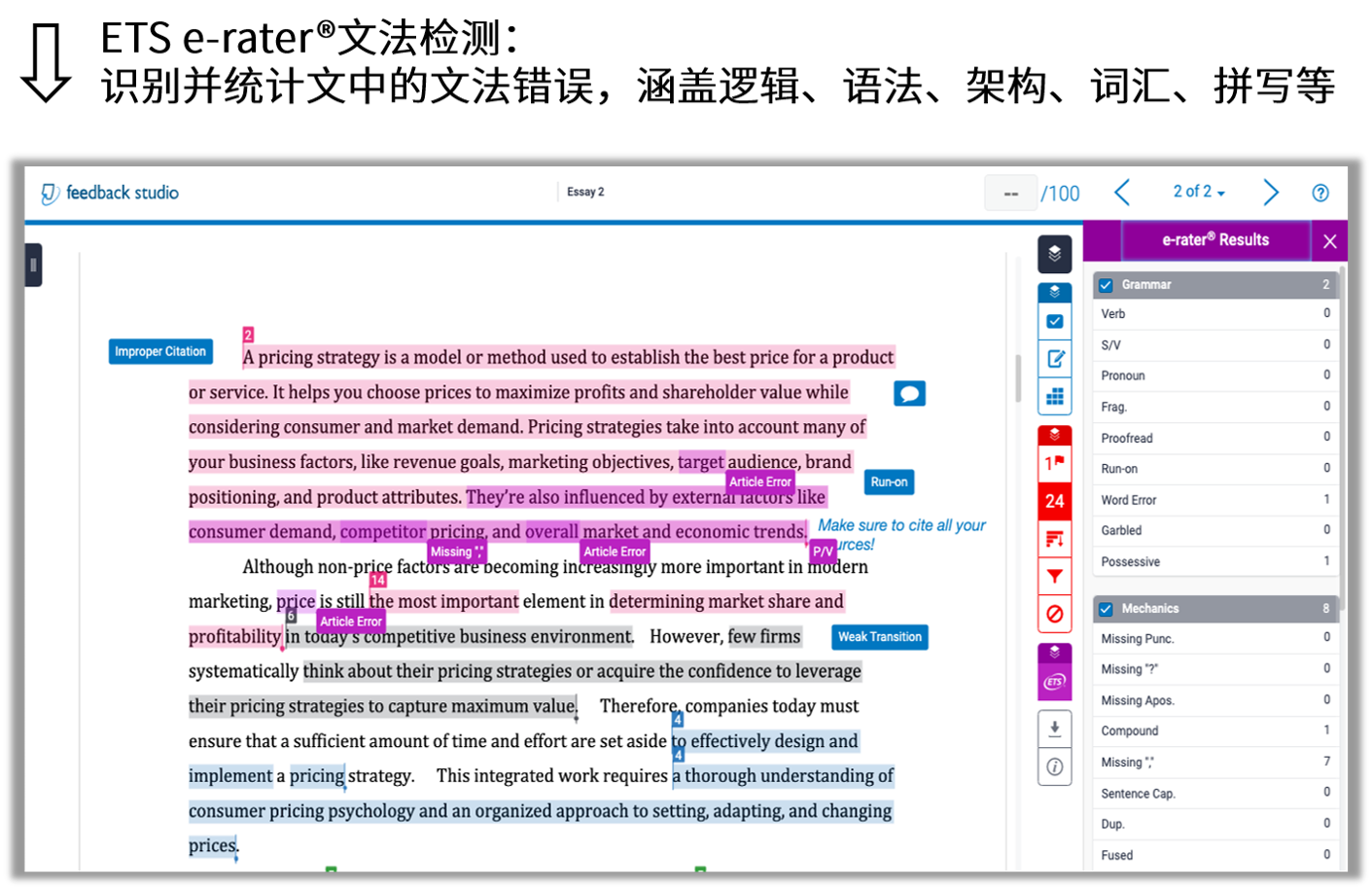Select the Garbled row

1215,530
